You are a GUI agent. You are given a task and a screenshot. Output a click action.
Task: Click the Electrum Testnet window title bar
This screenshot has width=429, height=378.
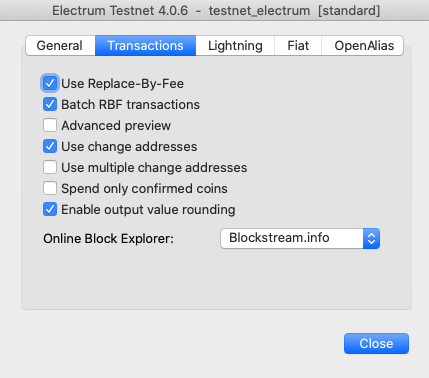(214, 10)
